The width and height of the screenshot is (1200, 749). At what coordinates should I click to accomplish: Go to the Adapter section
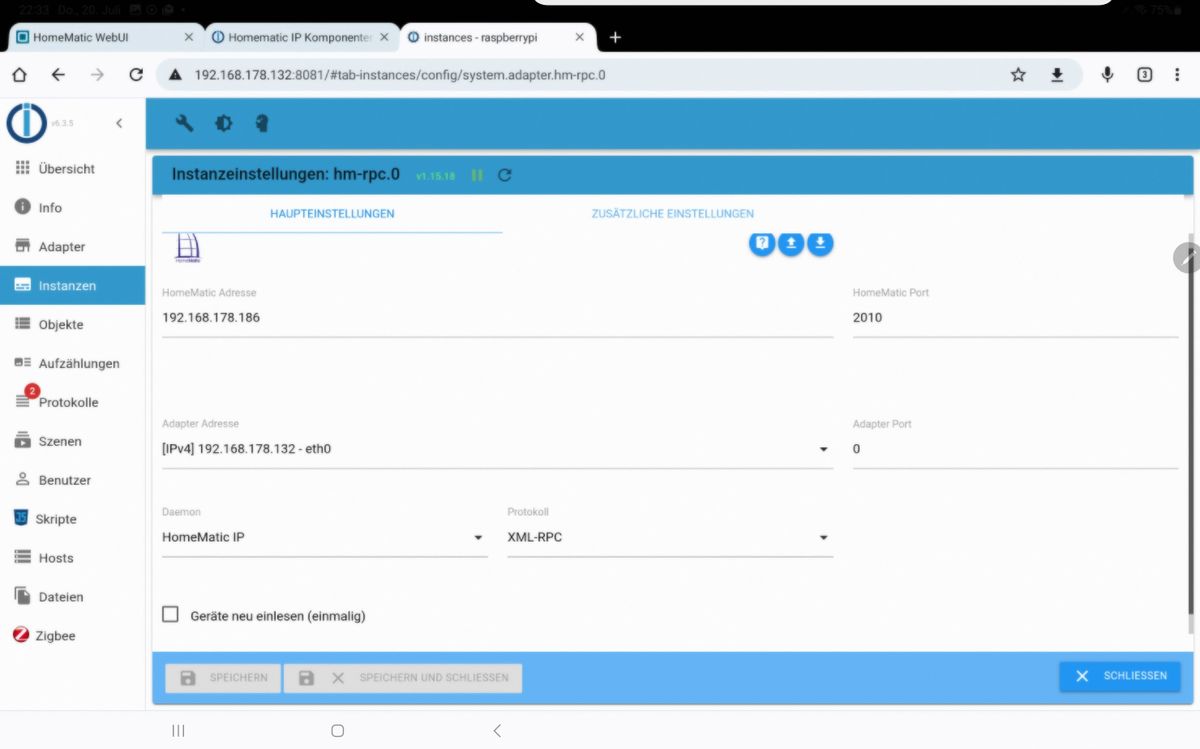[72, 247]
